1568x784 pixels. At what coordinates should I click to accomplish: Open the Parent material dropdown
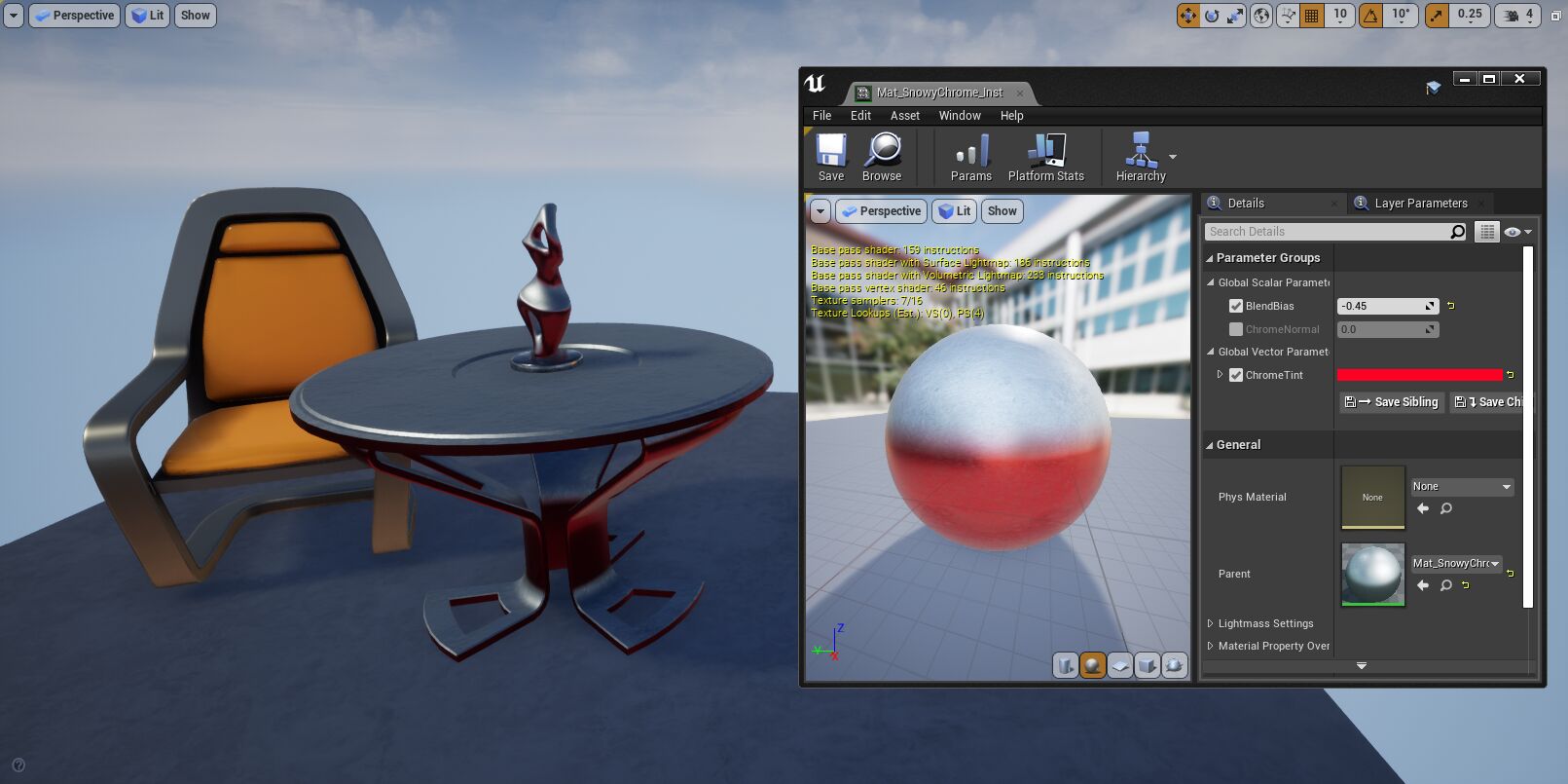1457,563
